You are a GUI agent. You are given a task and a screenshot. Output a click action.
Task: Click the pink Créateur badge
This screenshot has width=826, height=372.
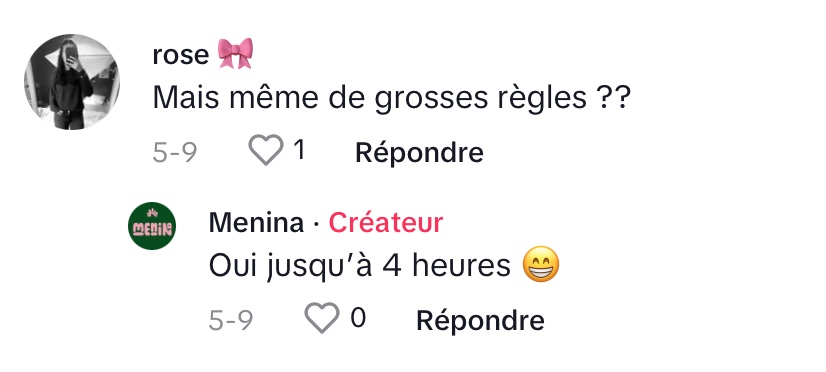386,222
